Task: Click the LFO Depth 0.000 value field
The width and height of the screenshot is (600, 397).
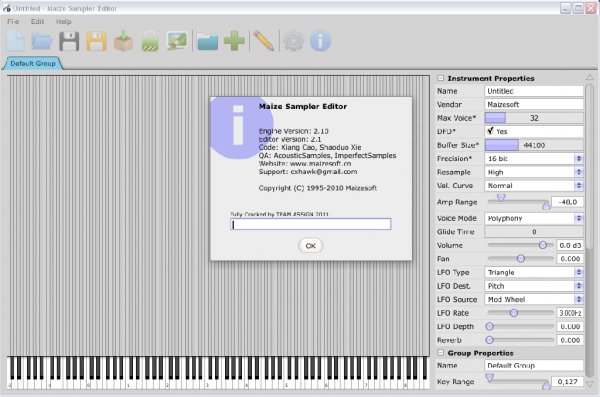Action: 570,327
